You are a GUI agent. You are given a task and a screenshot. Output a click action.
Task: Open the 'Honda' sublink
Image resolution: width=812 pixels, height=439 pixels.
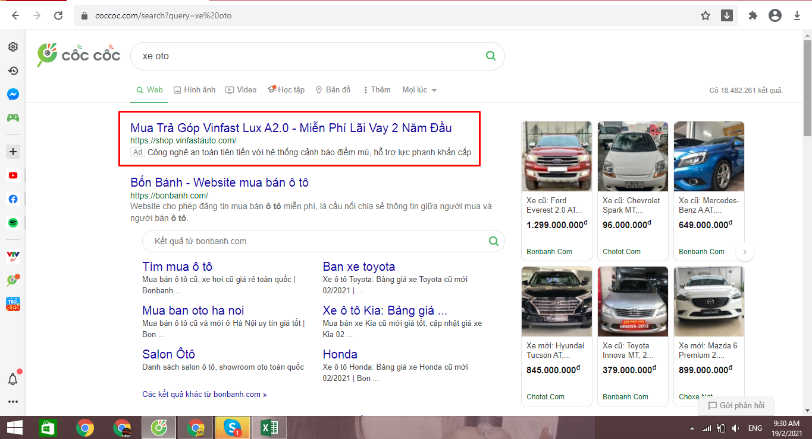coord(340,354)
